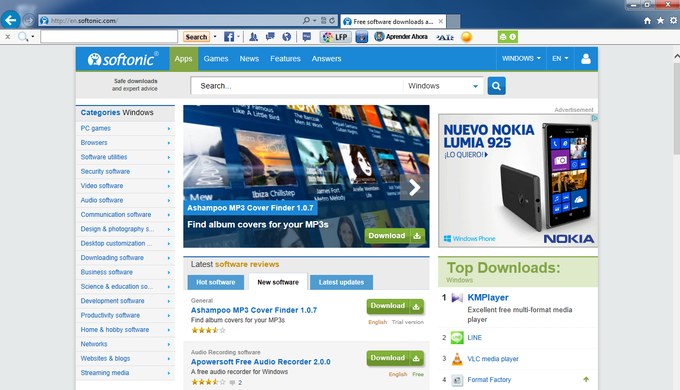Open browser Tools gear icon
This screenshot has height=390, width=680.
pos(673,20)
